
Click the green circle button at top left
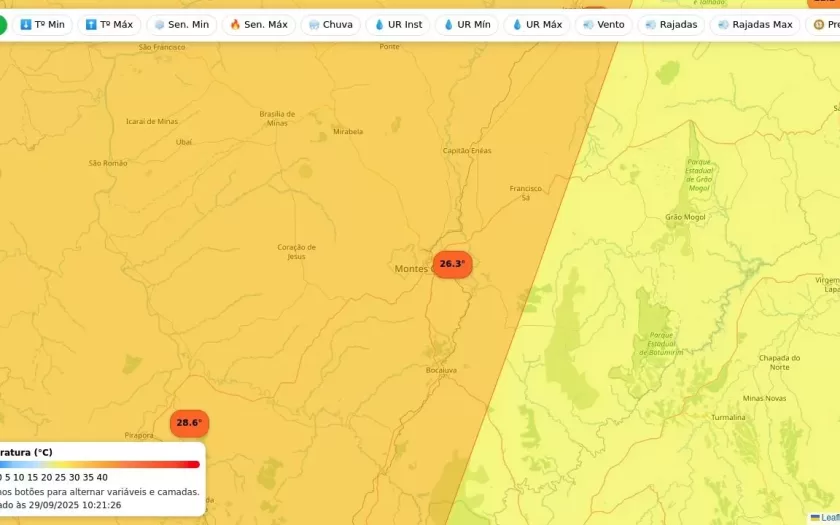pos(2,25)
